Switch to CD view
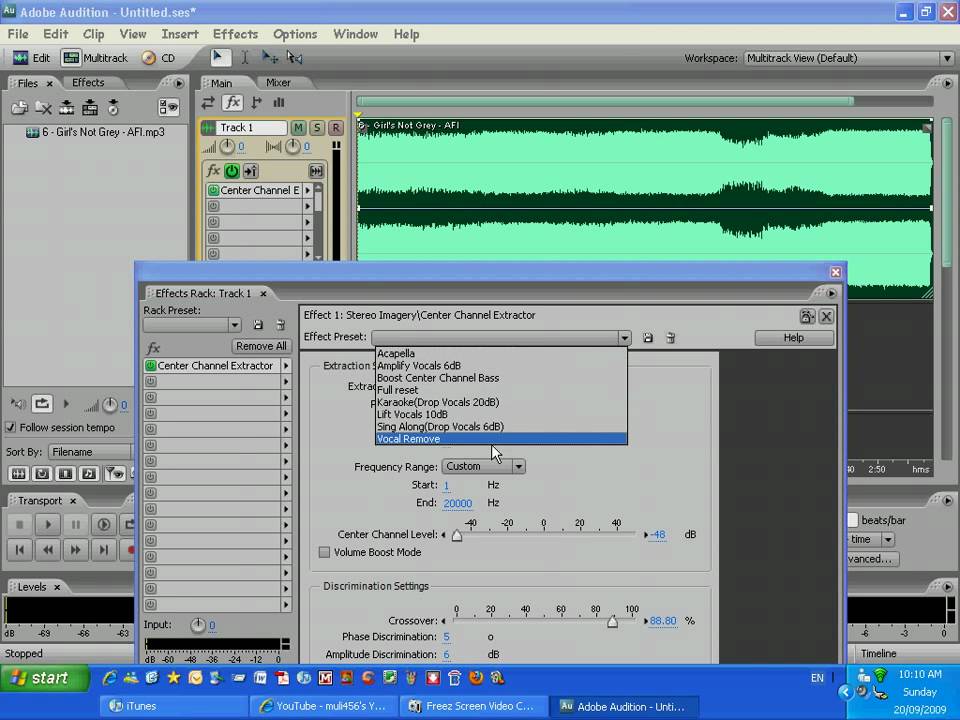 pyautogui.click(x=158, y=58)
